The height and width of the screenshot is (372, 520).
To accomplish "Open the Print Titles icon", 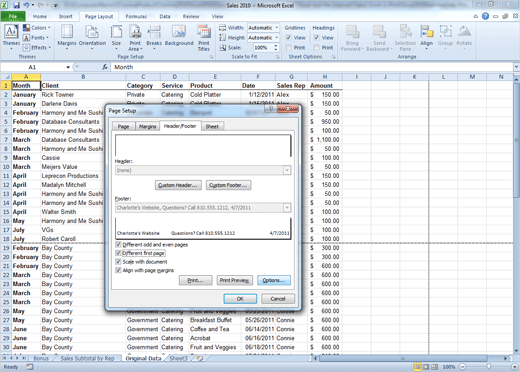I will 204,37.
